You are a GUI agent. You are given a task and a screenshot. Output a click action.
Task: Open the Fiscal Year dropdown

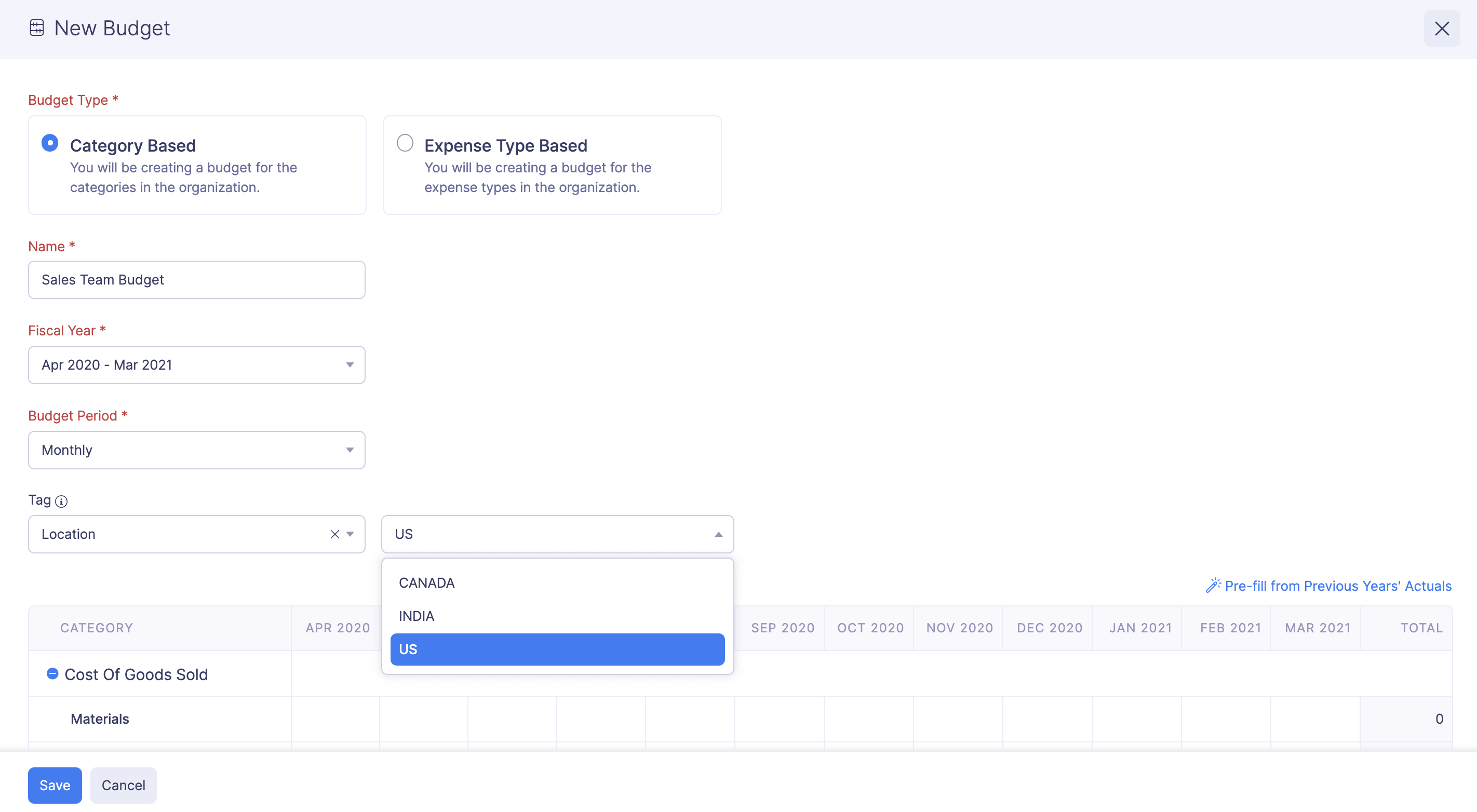(197, 365)
